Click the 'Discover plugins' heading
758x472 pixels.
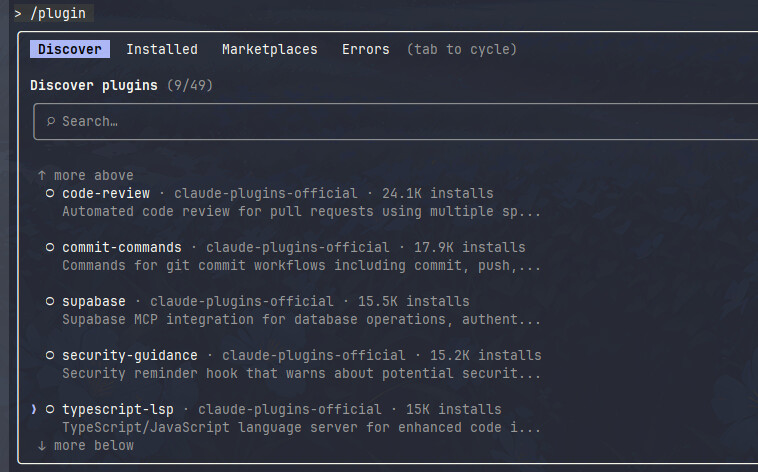(x=94, y=86)
